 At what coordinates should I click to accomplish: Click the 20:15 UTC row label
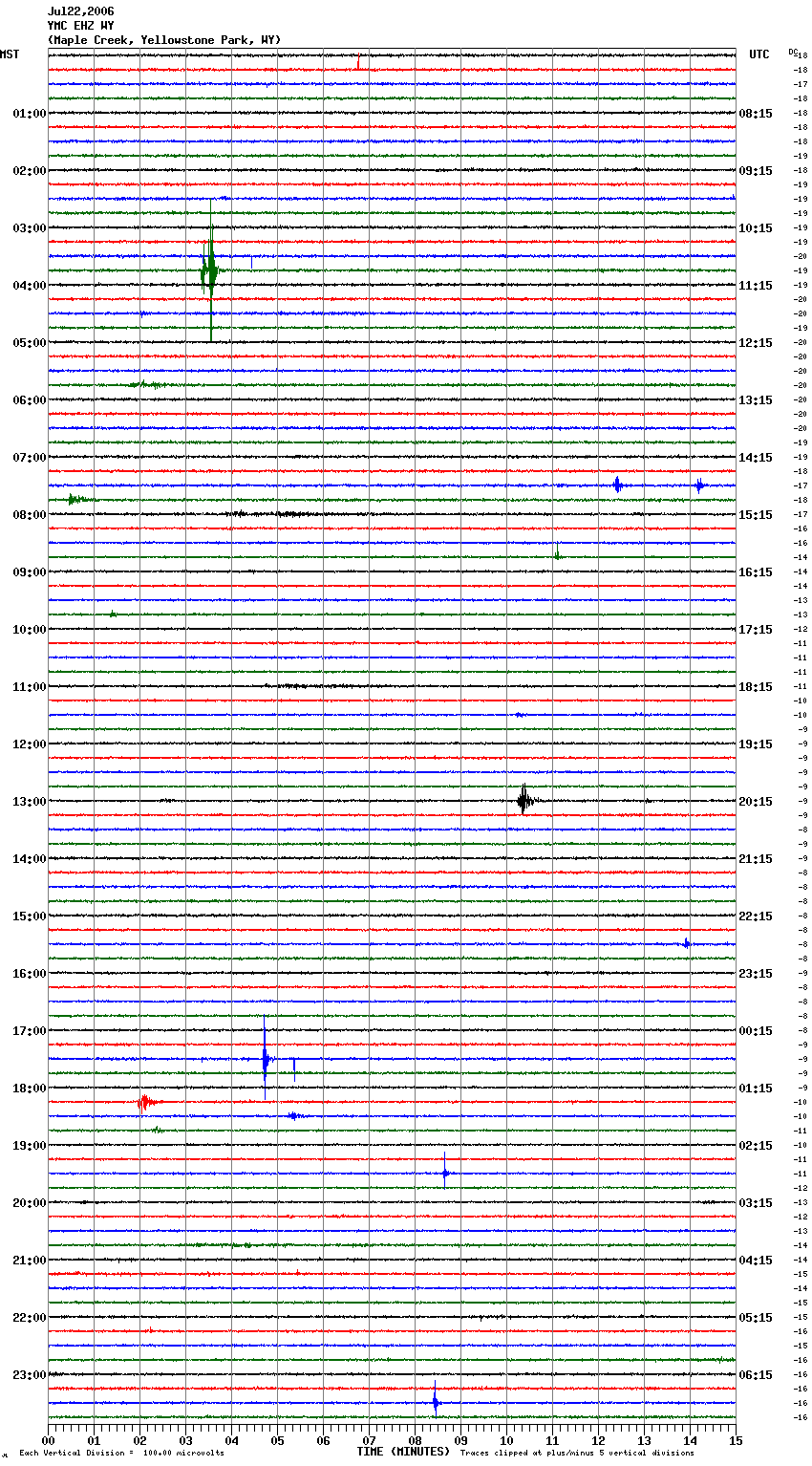pos(756,801)
